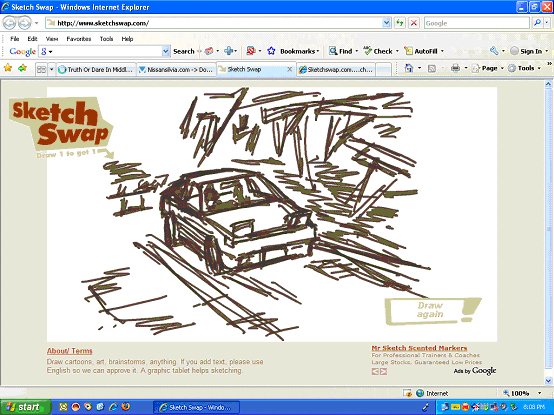This screenshot has width=554, height=415.
Task: Click the status bar popup blocker icon
Action: 407,393
